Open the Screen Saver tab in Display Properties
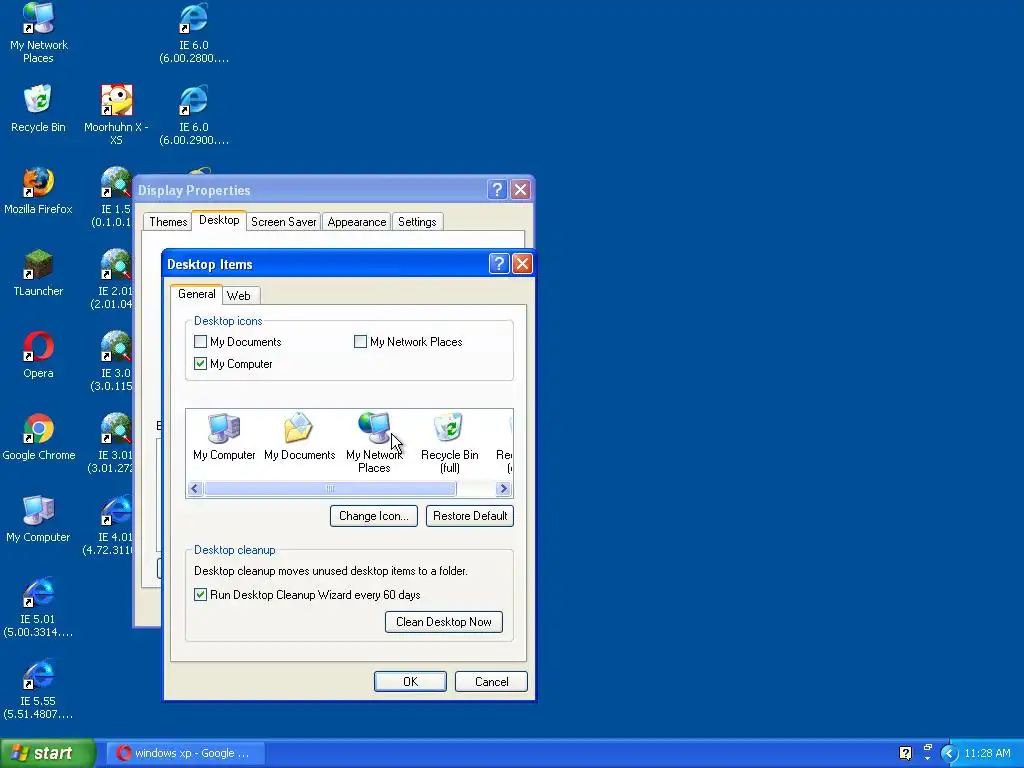This screenshot has width=1024, height=768. (283, 222)
